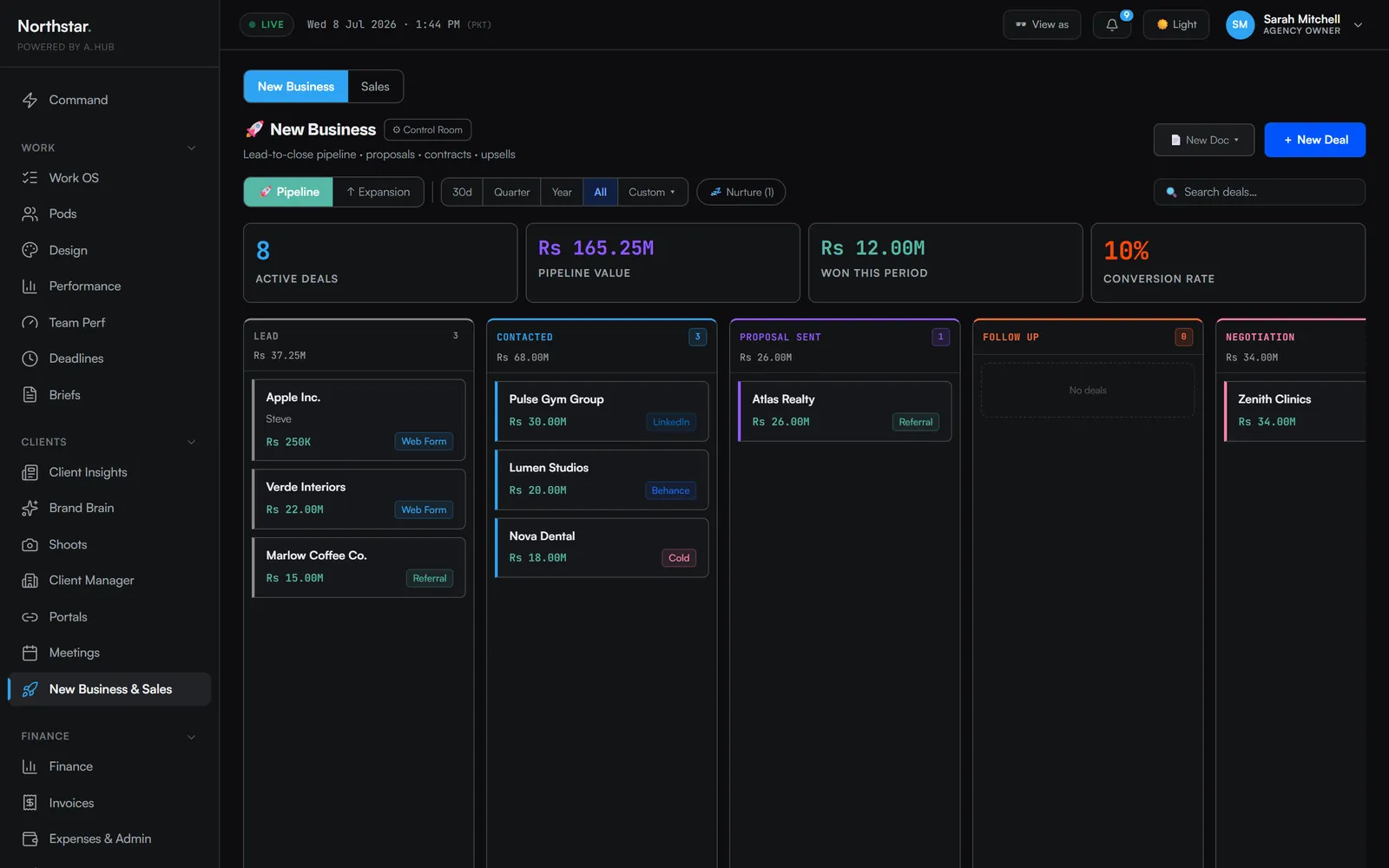Click the Behance tag on Lumen Studios

pos(670,490)
